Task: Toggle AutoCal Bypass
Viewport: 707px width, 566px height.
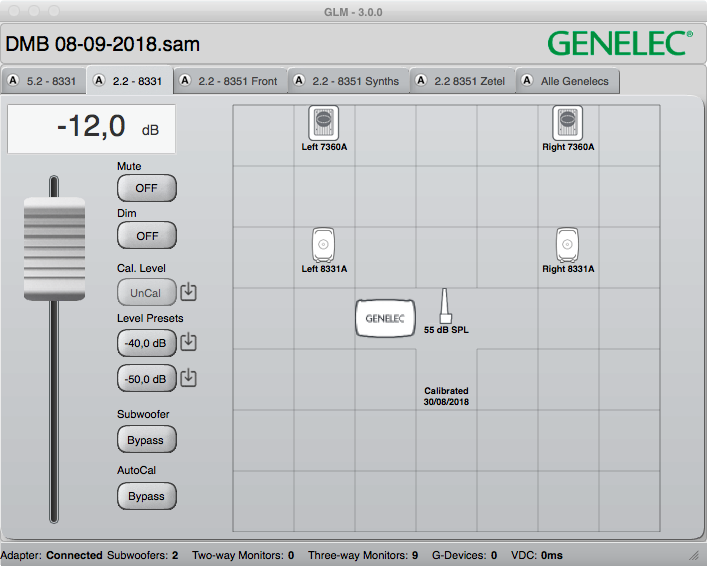Action: point(147,496)
